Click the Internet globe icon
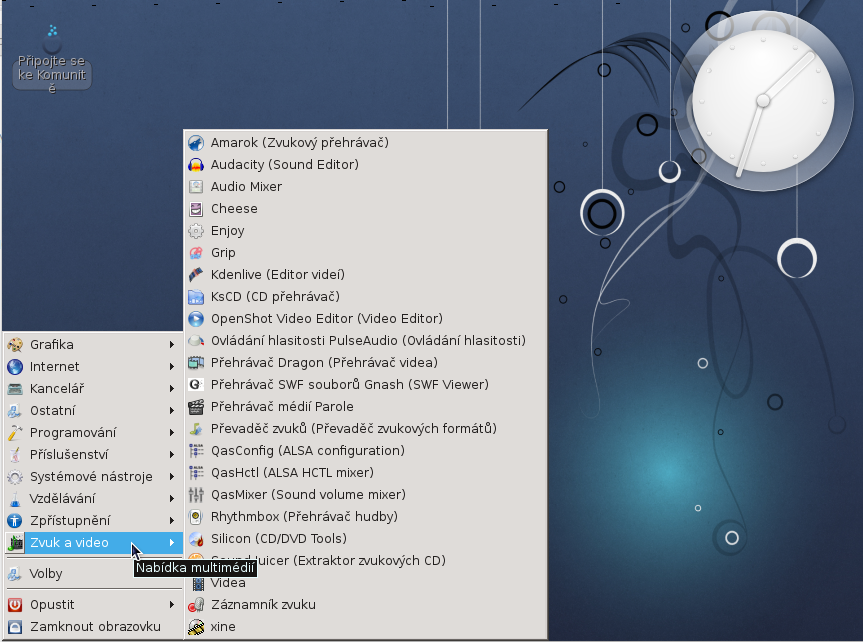 pyautogui.click(x=15, y=367)
